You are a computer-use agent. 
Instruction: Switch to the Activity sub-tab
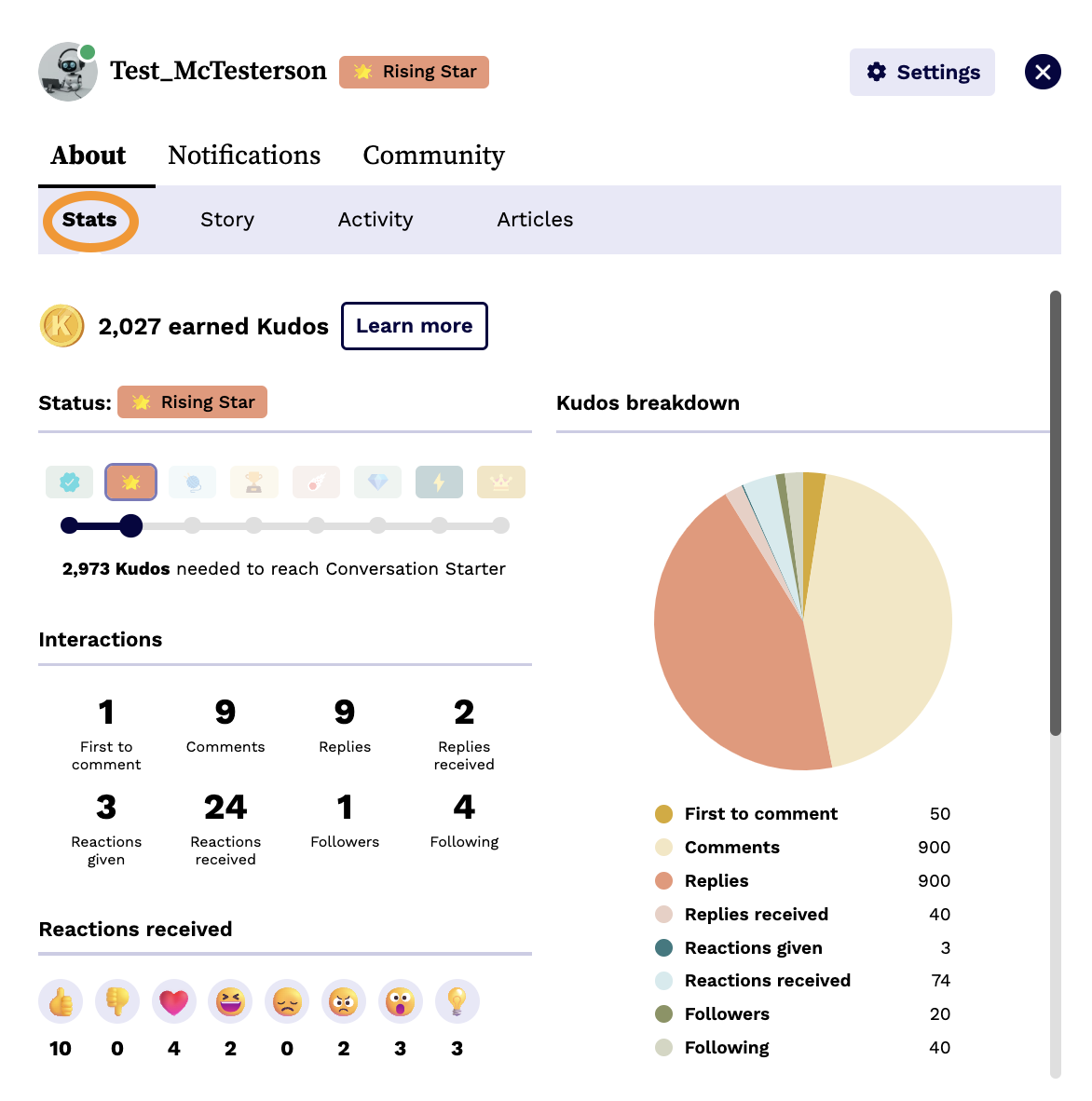(x=375, y=220)
